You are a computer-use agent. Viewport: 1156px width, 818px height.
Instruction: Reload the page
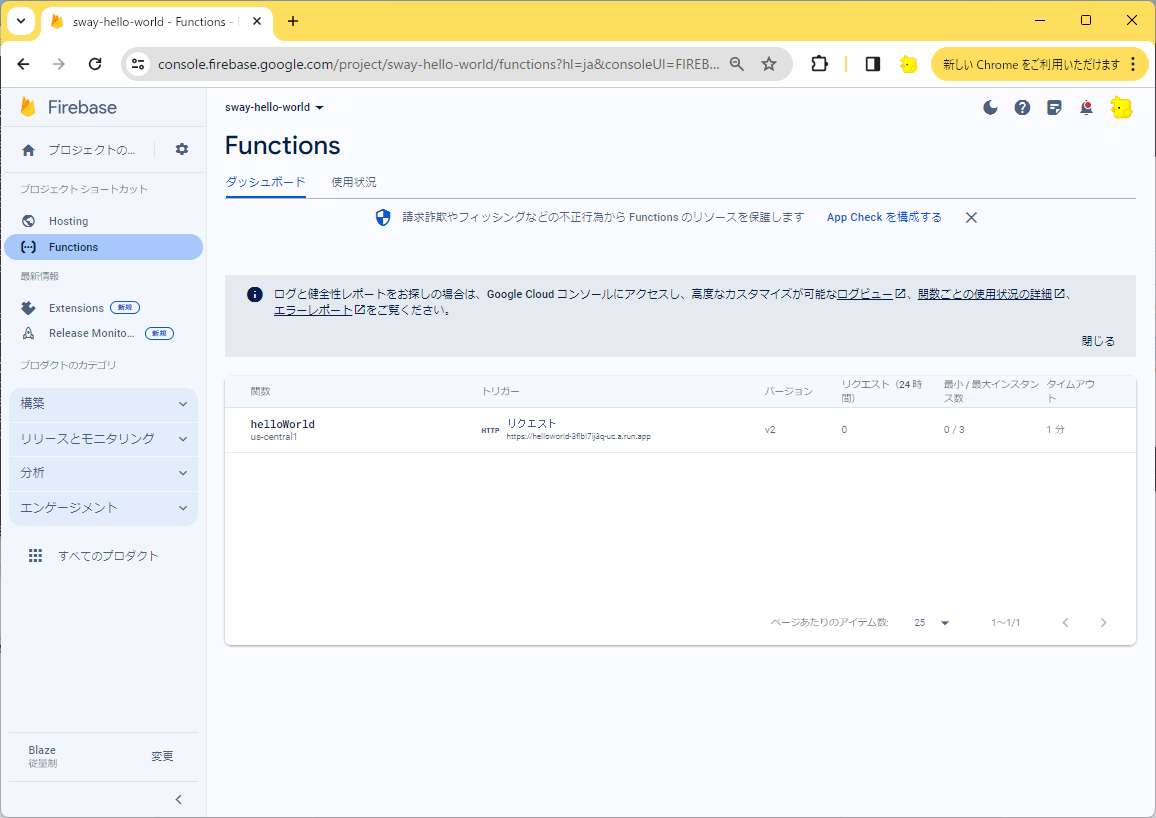coord(95,64)
